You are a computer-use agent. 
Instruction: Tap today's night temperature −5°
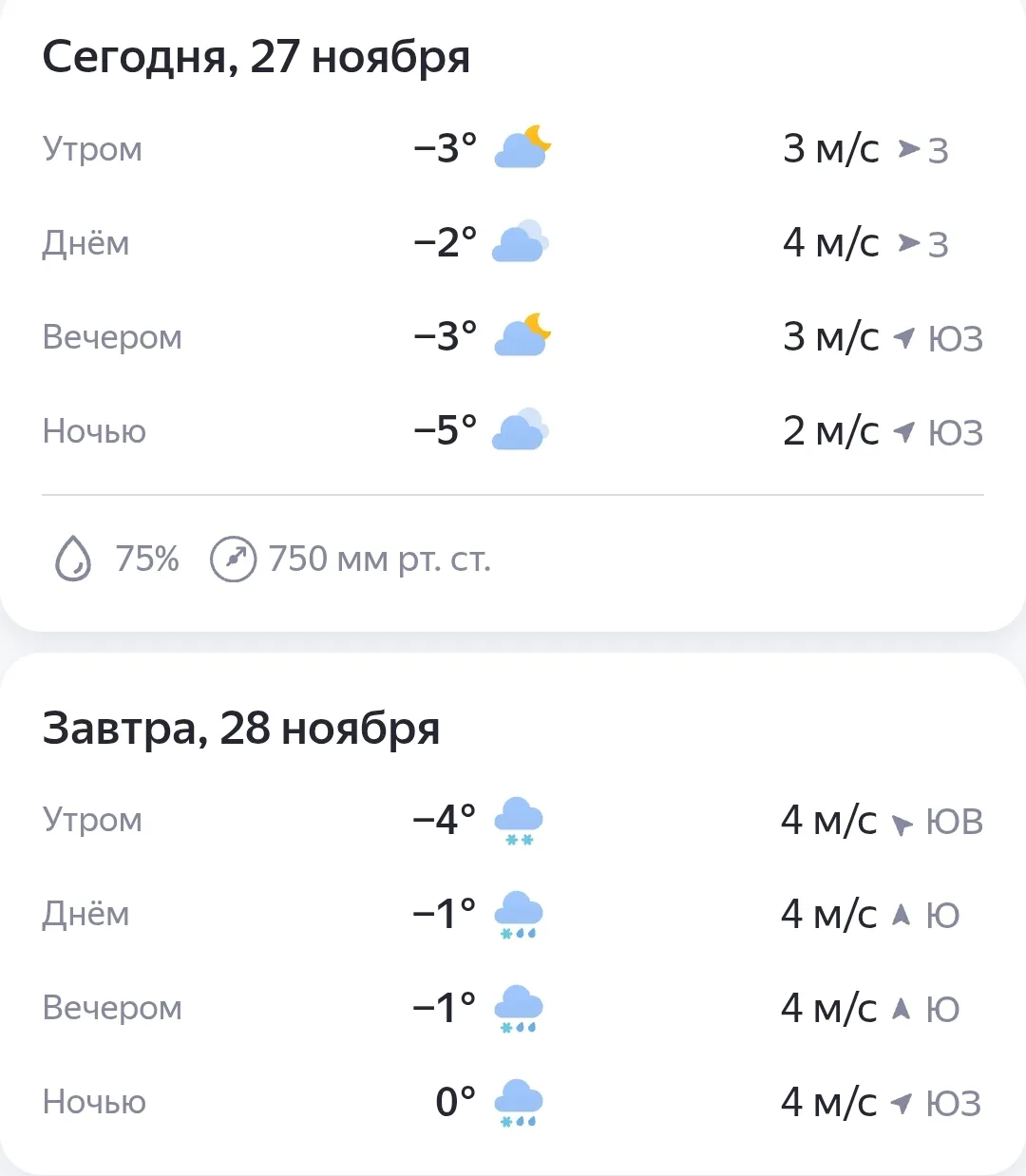[445, 431]
